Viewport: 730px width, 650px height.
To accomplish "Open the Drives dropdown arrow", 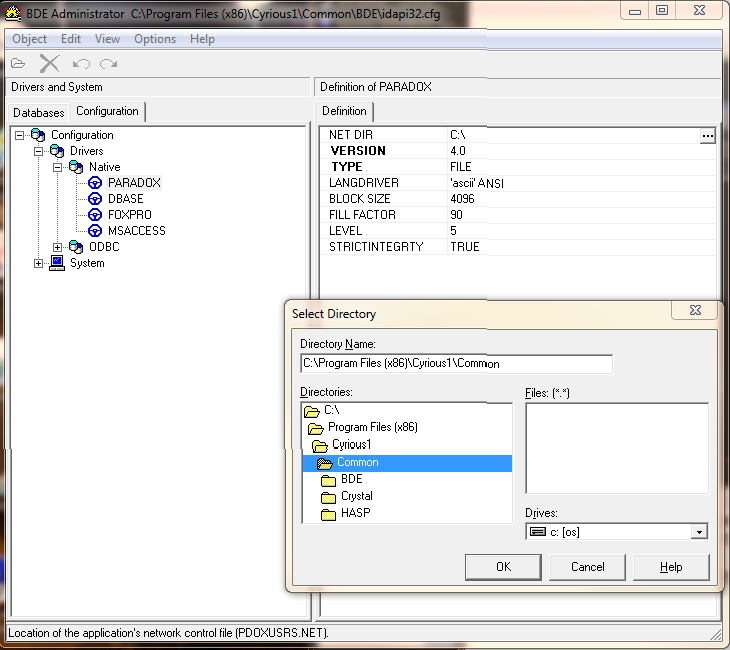I will [699, 532].
